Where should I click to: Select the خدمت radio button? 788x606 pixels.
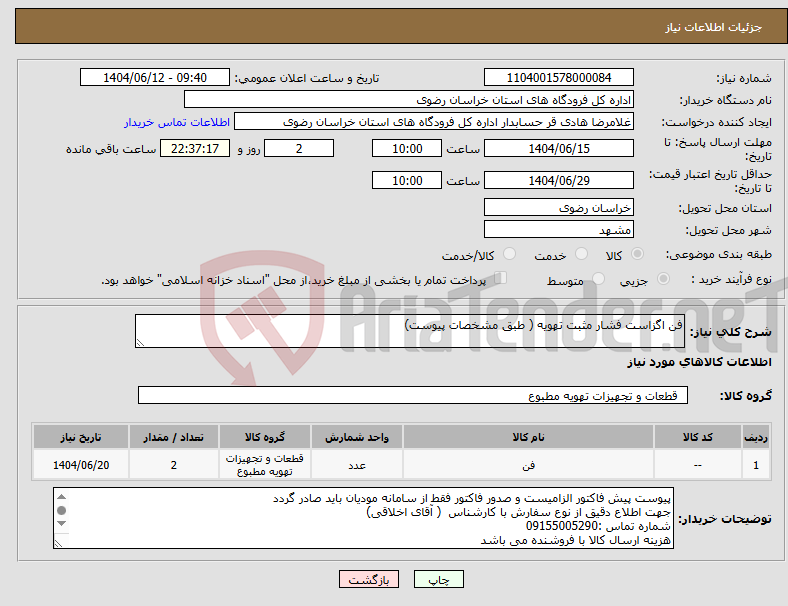[581, 254]
